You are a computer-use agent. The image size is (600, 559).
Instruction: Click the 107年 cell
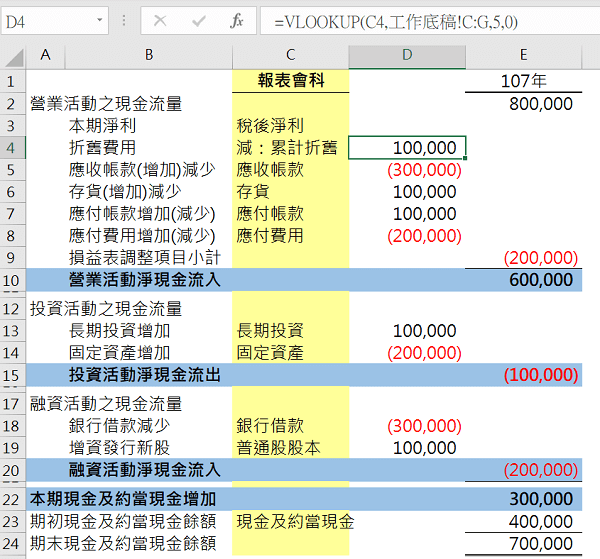[523, 81]
